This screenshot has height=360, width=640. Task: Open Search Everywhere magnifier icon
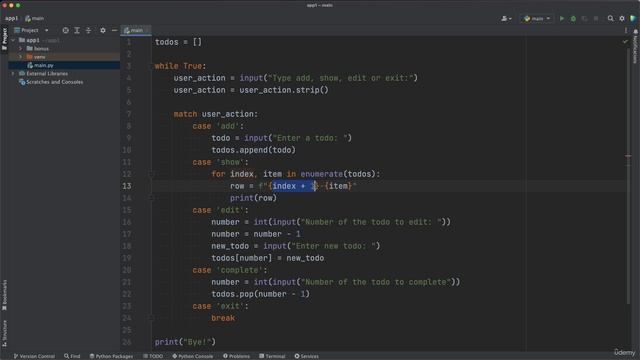(x=610, y=18)
